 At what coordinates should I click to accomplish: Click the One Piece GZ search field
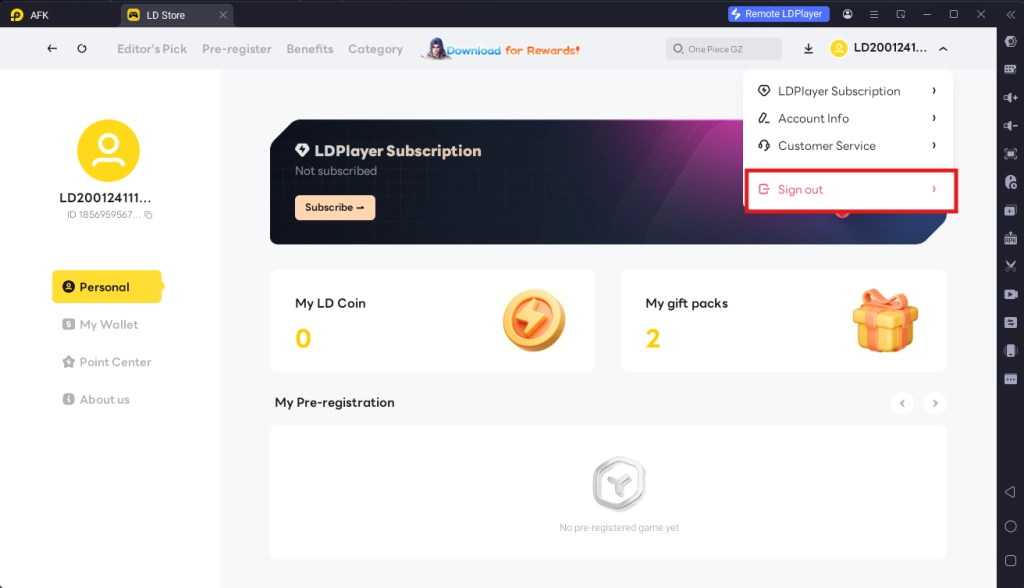(x=724, y=49)
